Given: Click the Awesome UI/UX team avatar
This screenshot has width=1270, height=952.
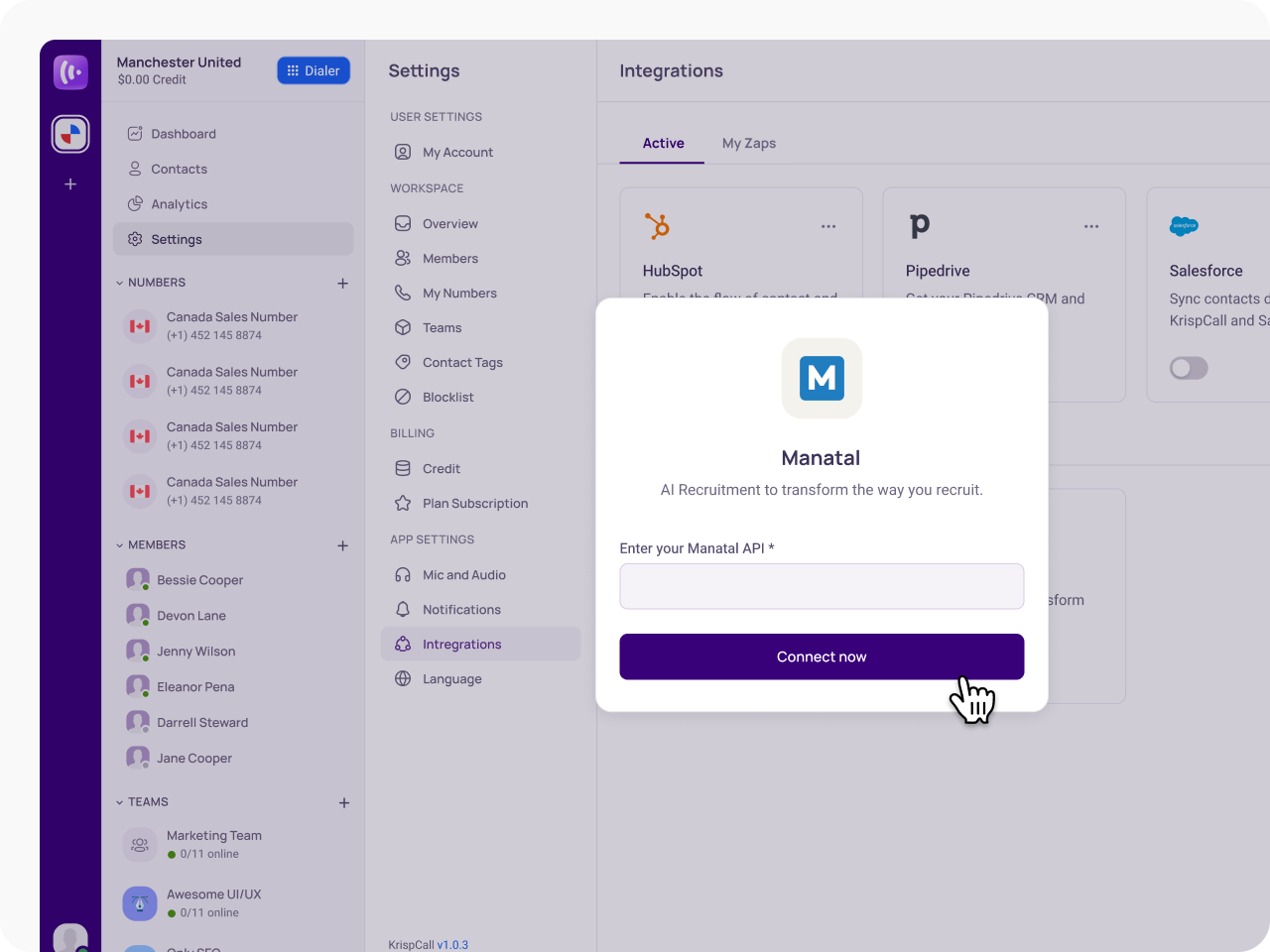Looking at the screenshot, I should pyautogui.click(x=140, y=903).
